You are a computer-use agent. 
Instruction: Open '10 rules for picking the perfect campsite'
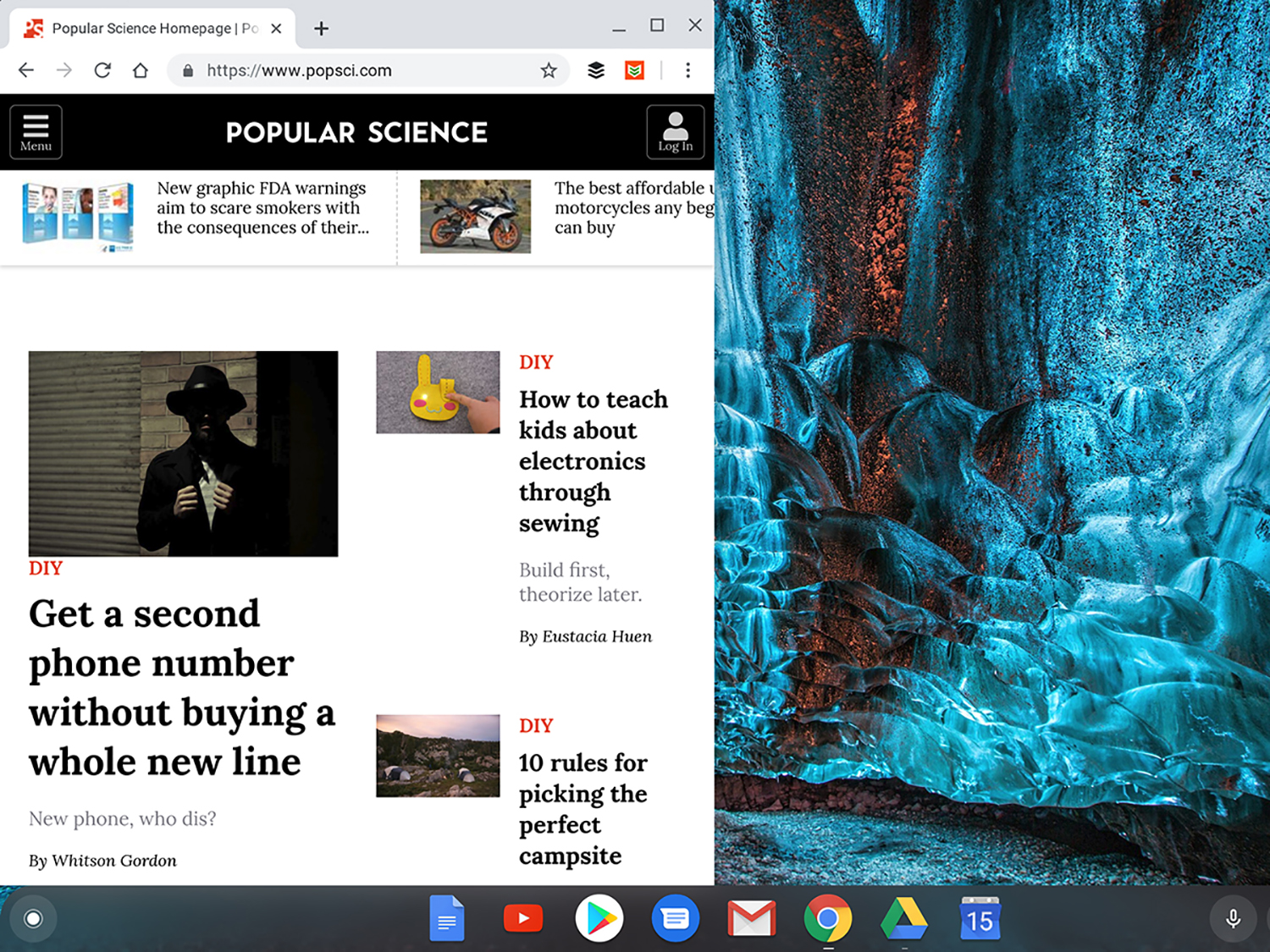click(x=583, y=809)
